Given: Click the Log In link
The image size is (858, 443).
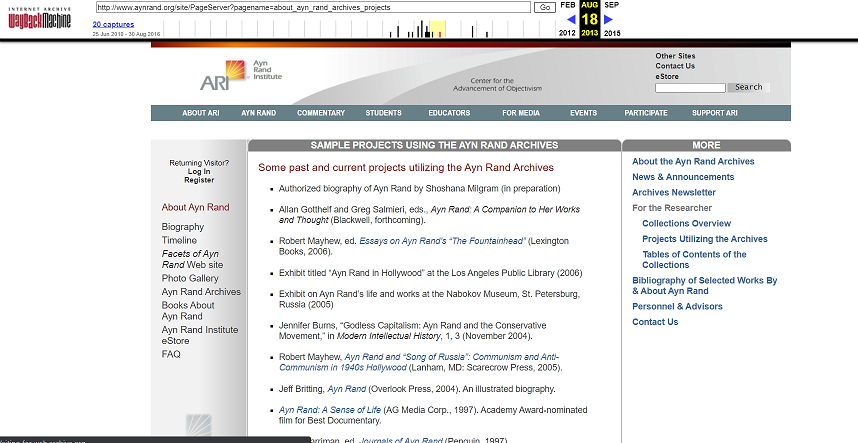Looking at the screenshot, I should click(x=199, y=171).
